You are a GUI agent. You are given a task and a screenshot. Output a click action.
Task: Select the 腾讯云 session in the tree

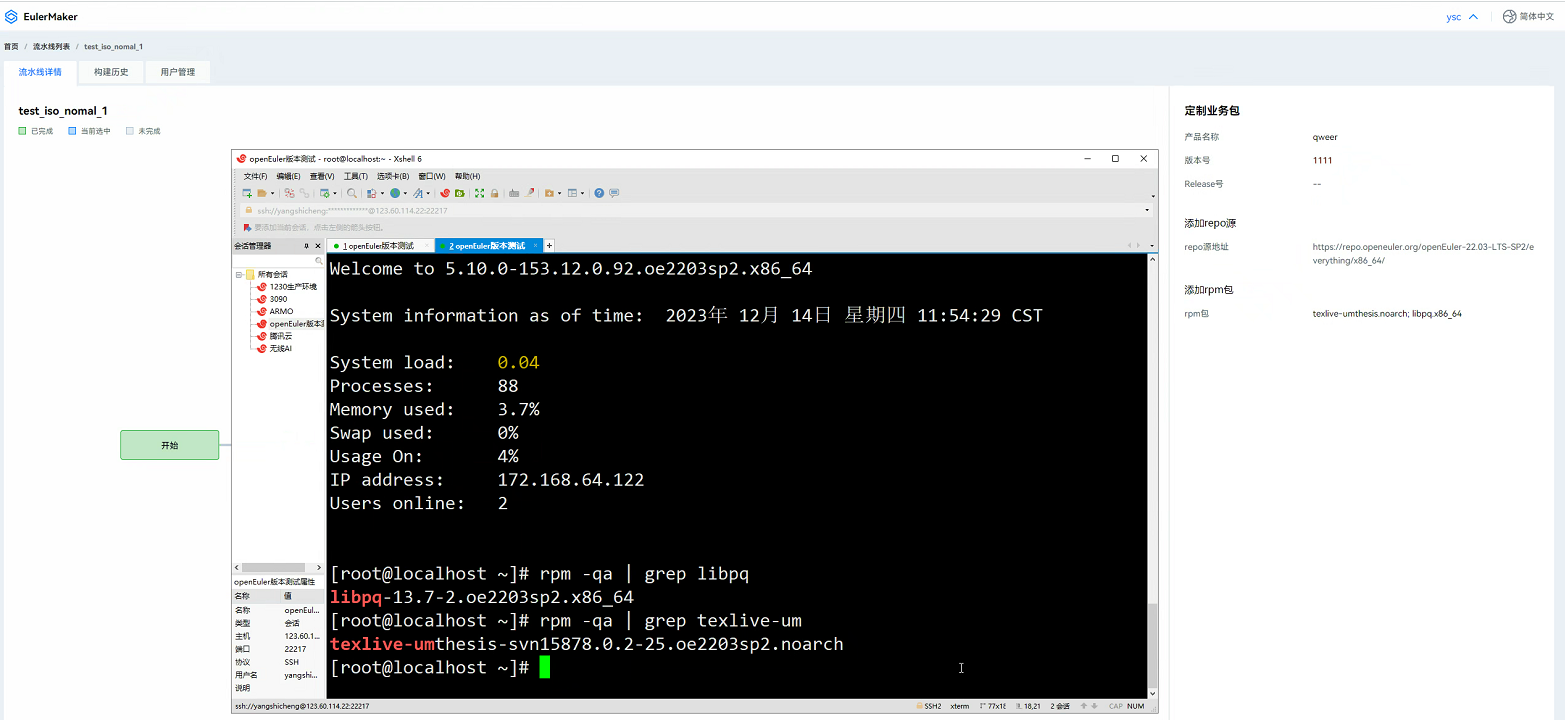click(x=281, y=336)
